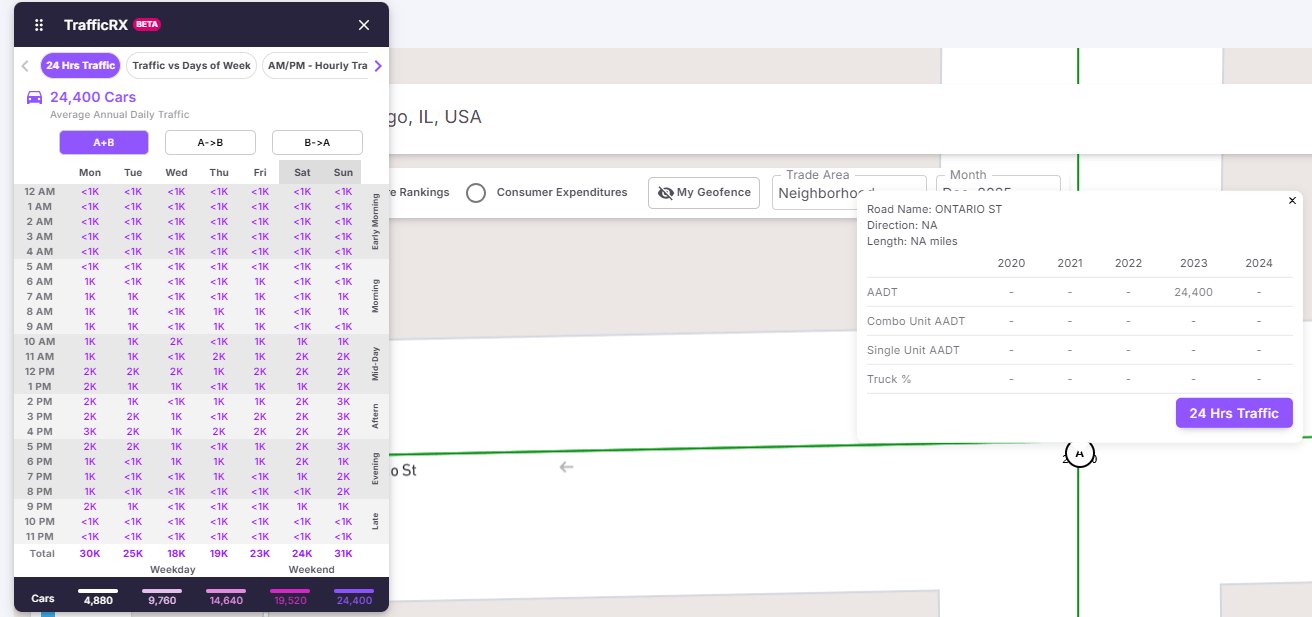Click the Sat column header
This screenshot has height=617, width=1312.
coord(302,173)
